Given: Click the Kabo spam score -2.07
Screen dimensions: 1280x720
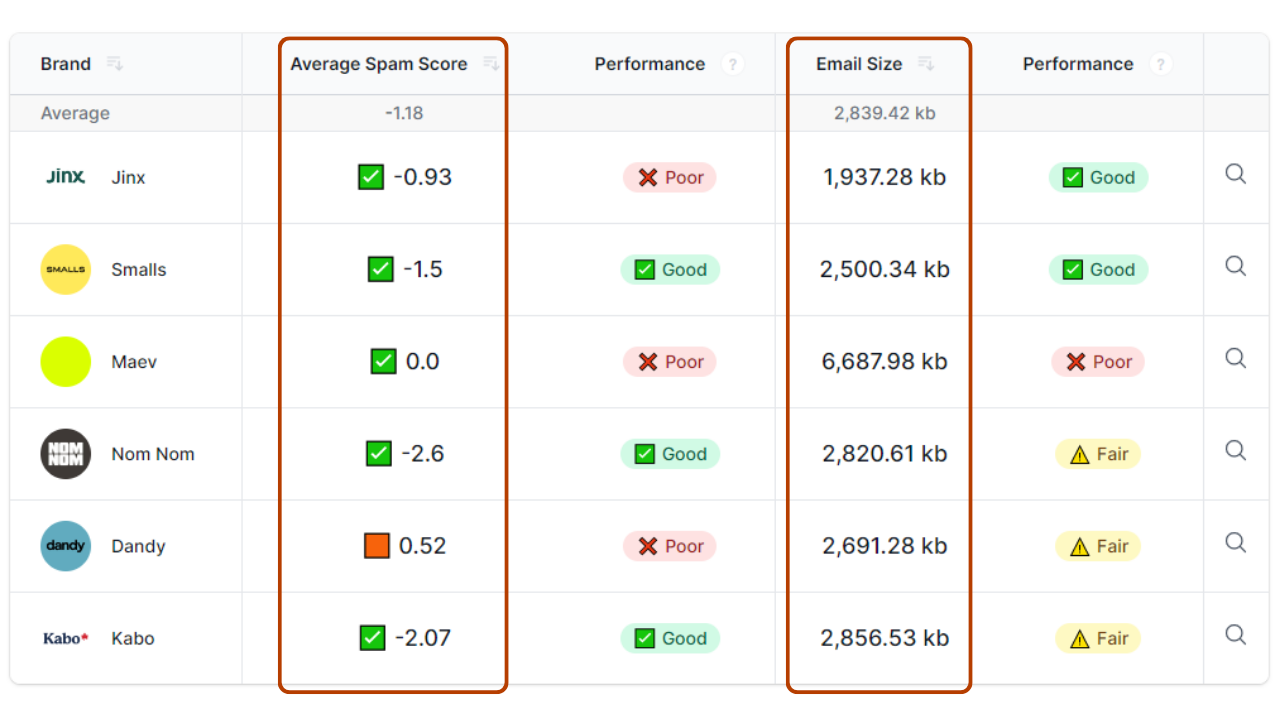Looking at the screenshot, I should coord(422,637).
